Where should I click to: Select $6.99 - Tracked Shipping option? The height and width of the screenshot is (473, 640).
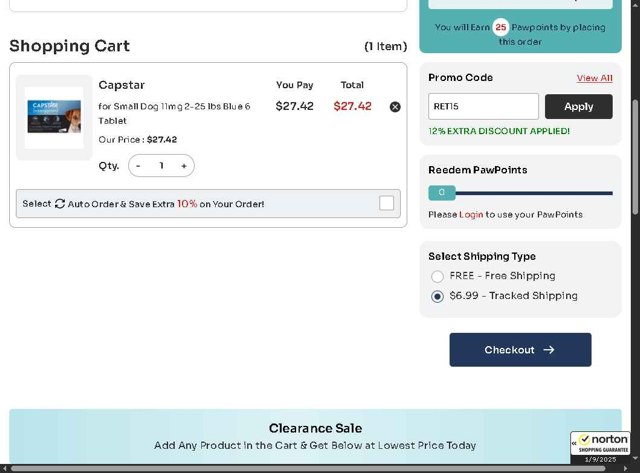(437, 296)
